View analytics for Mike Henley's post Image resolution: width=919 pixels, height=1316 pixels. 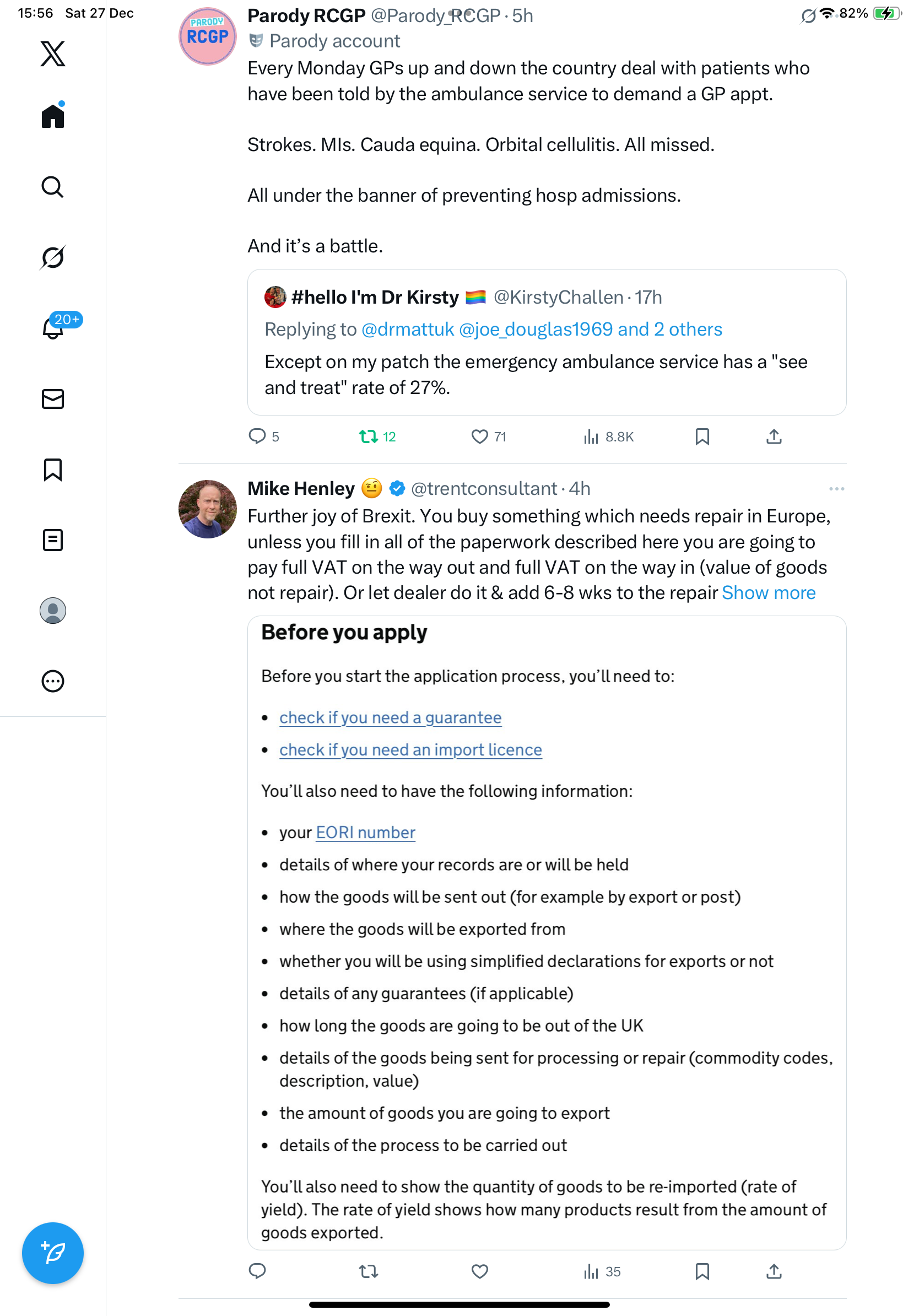coord(602,1271)
